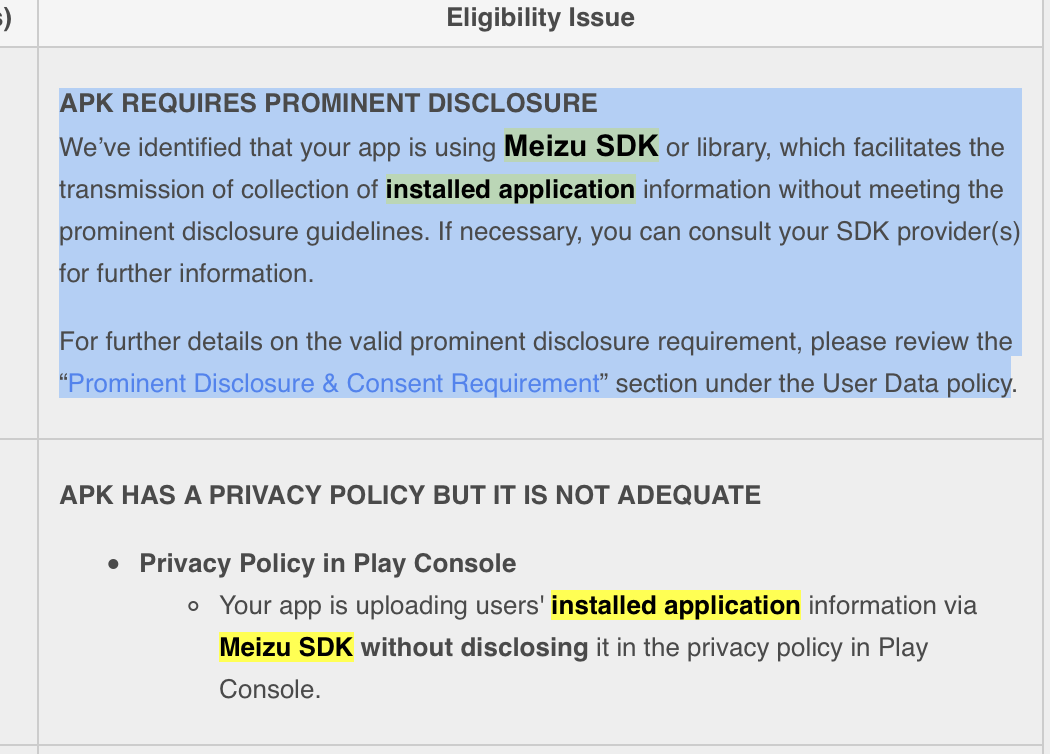The height and width of the screenshot is (754, 1050).
Task: Click the APK REQUIRES PROMINENT DISCLOSURE heading
Action: (328, 103)
